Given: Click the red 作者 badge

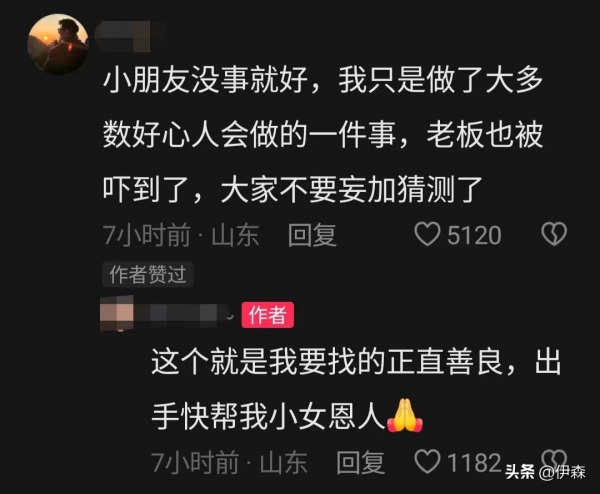Looking at the screenshot, I should click(267, 315).
